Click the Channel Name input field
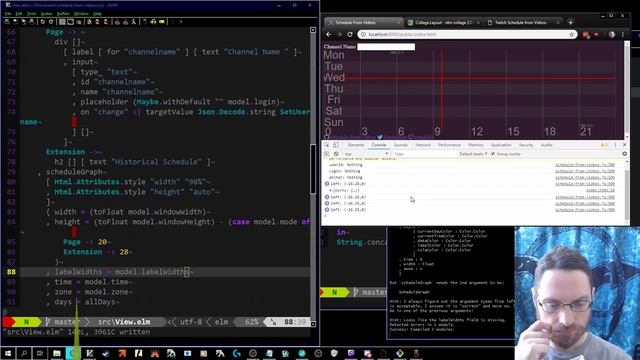 point(386,47)
